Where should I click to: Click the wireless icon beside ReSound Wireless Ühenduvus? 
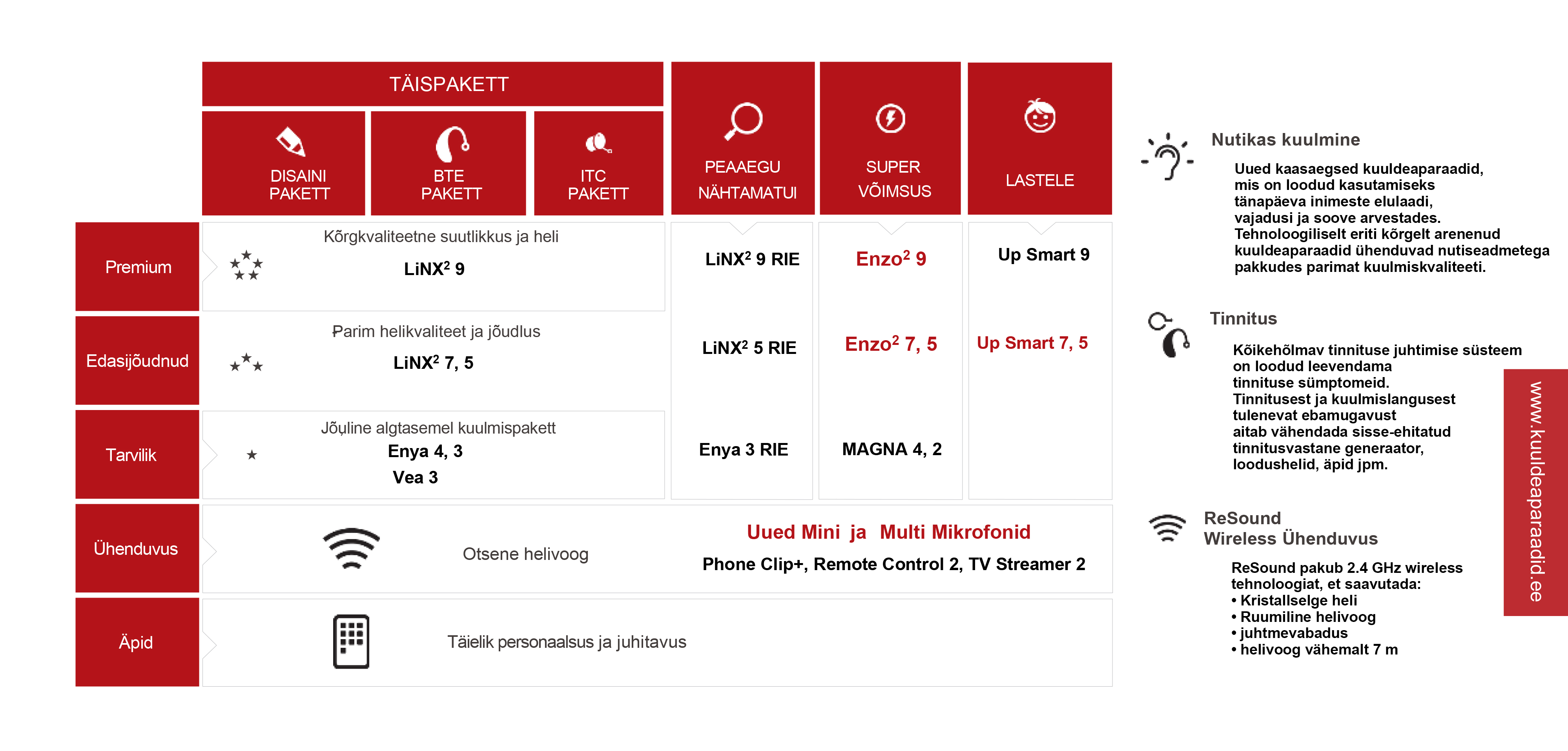tap(1167, 528)
